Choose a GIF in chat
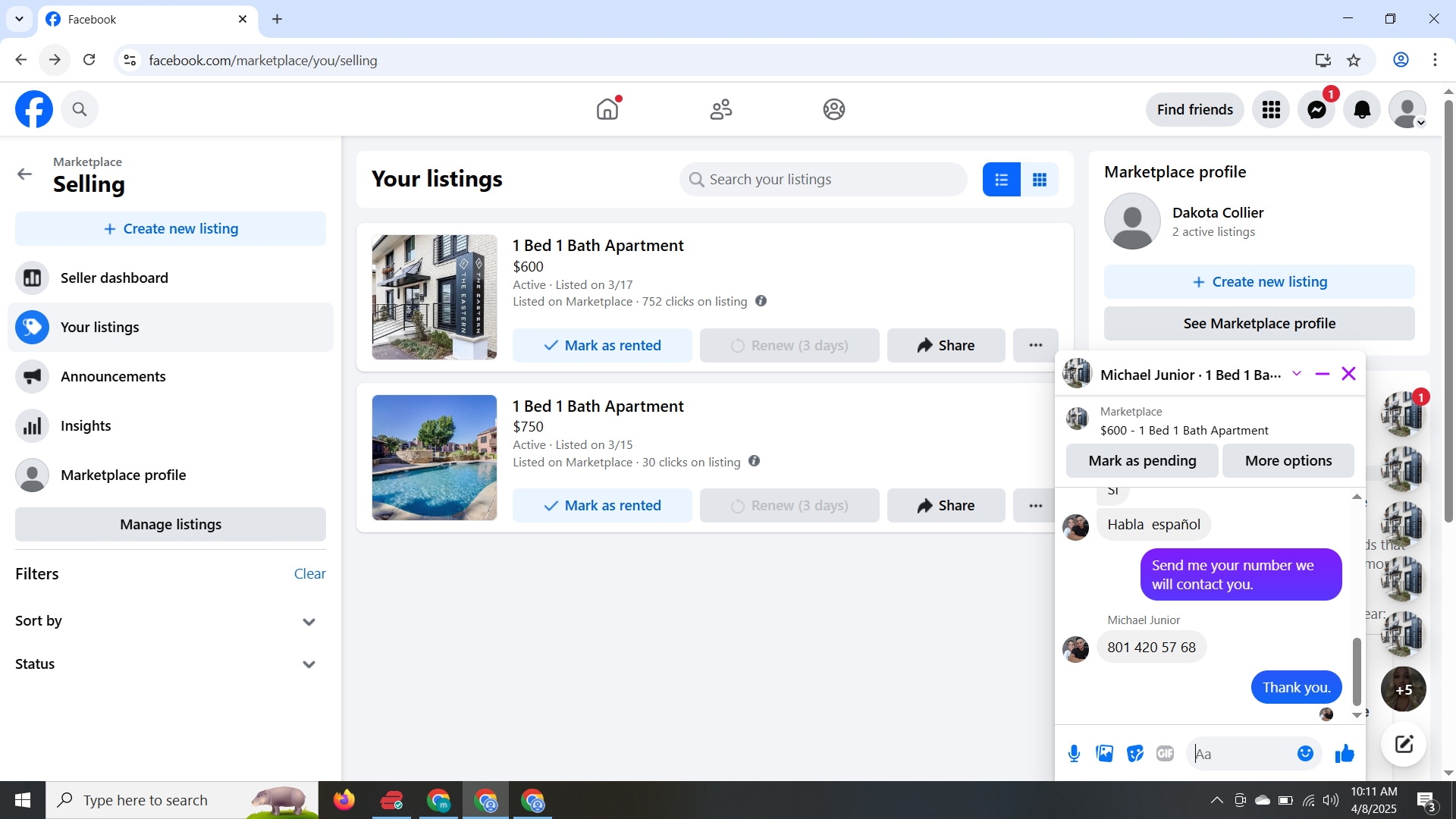The height and width of the screenshot is (819, 1456). (x=1165, y=753)
